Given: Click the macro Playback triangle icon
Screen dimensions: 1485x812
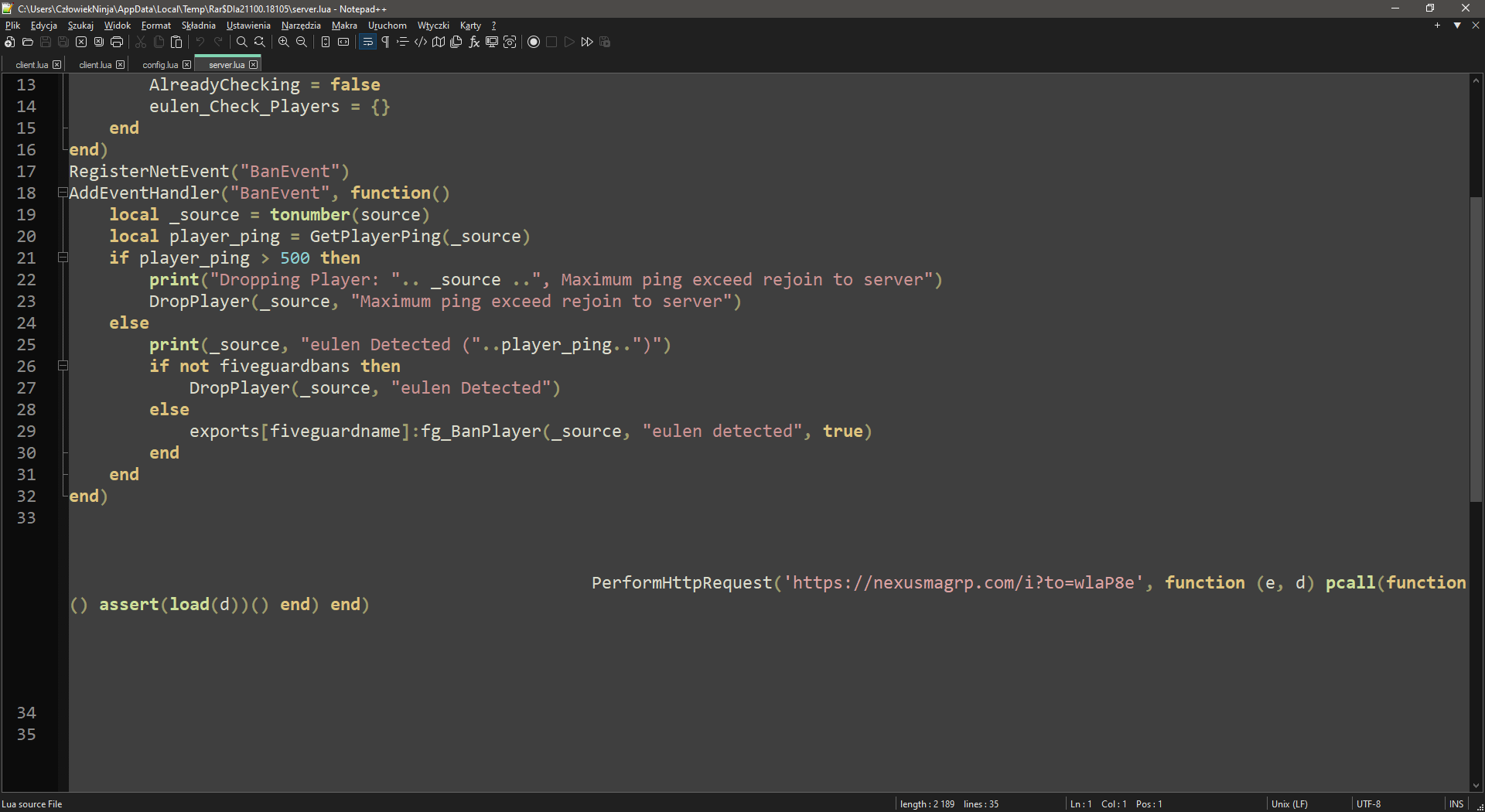Looking at the screenshot, I should pos(569,42).
